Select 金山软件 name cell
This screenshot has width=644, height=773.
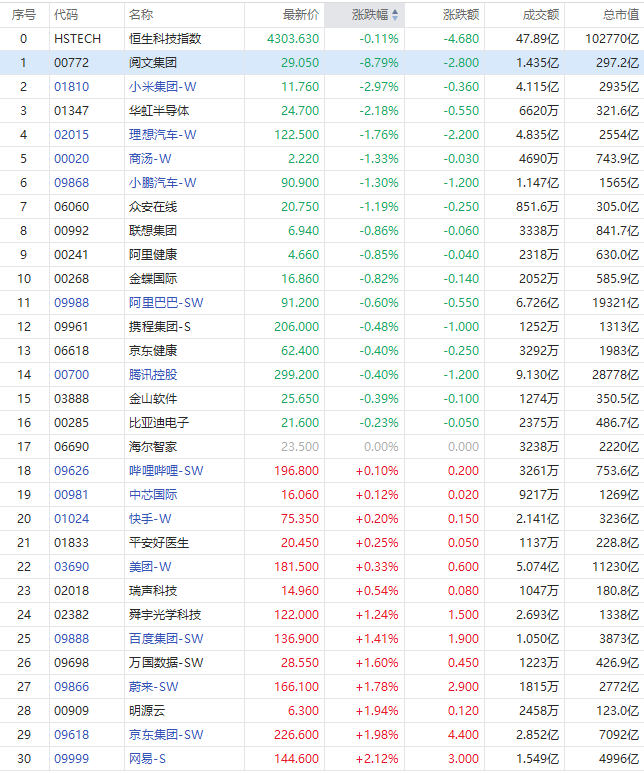(x=153, y=399)
